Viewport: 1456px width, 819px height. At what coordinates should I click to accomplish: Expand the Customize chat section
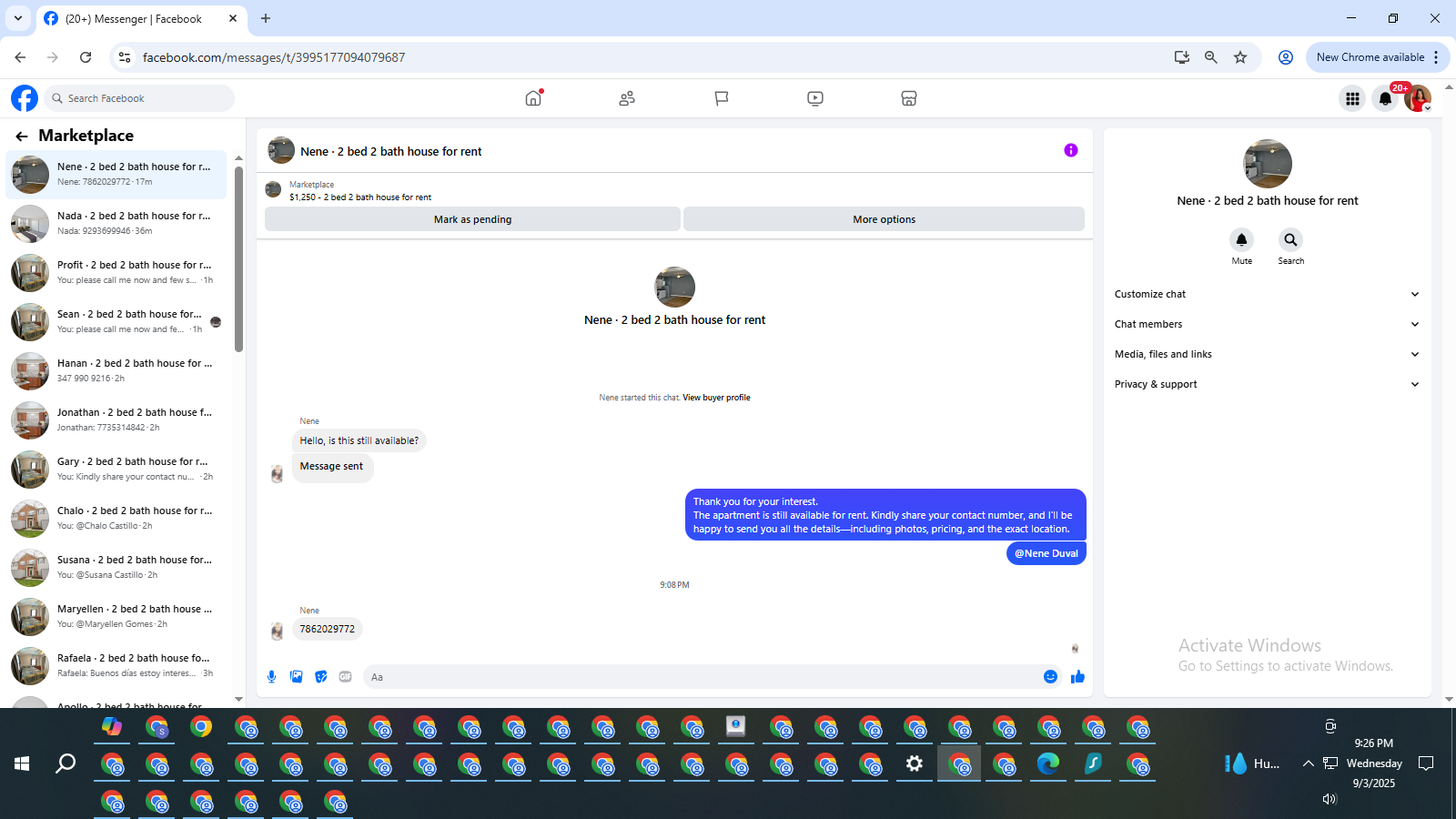coord(1267,294)
